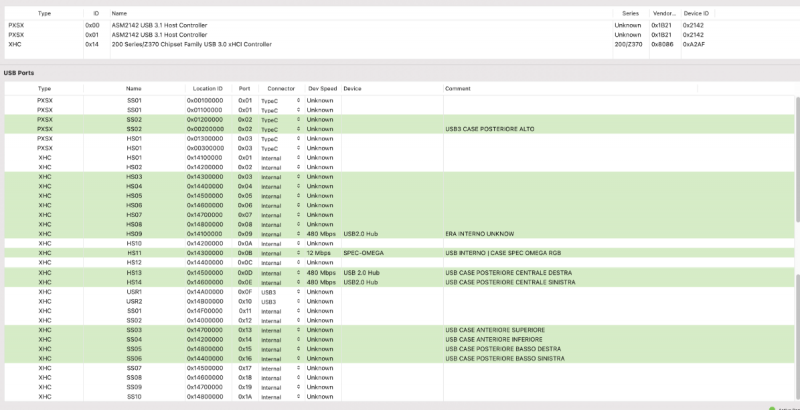Open the Connector dropdown for port SS03

click(x=298, y=329)
